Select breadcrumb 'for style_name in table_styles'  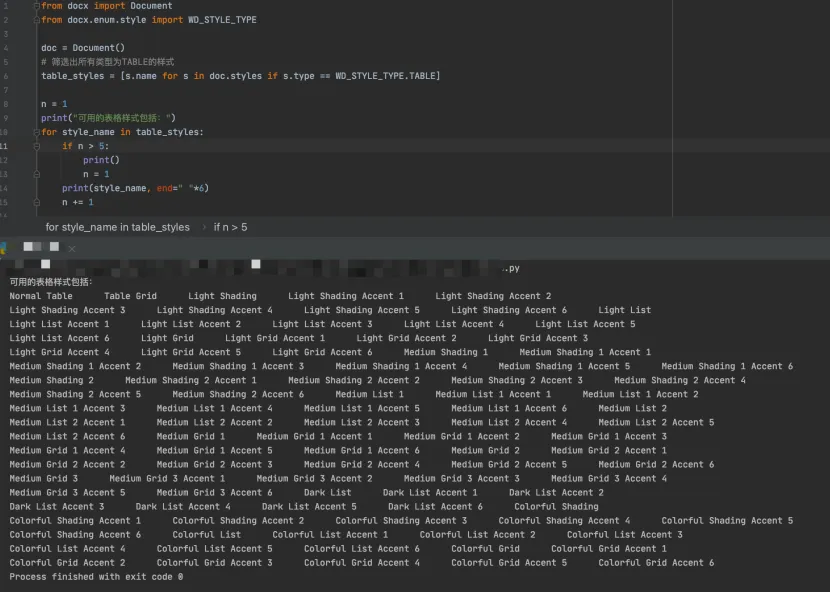point(118,227)
